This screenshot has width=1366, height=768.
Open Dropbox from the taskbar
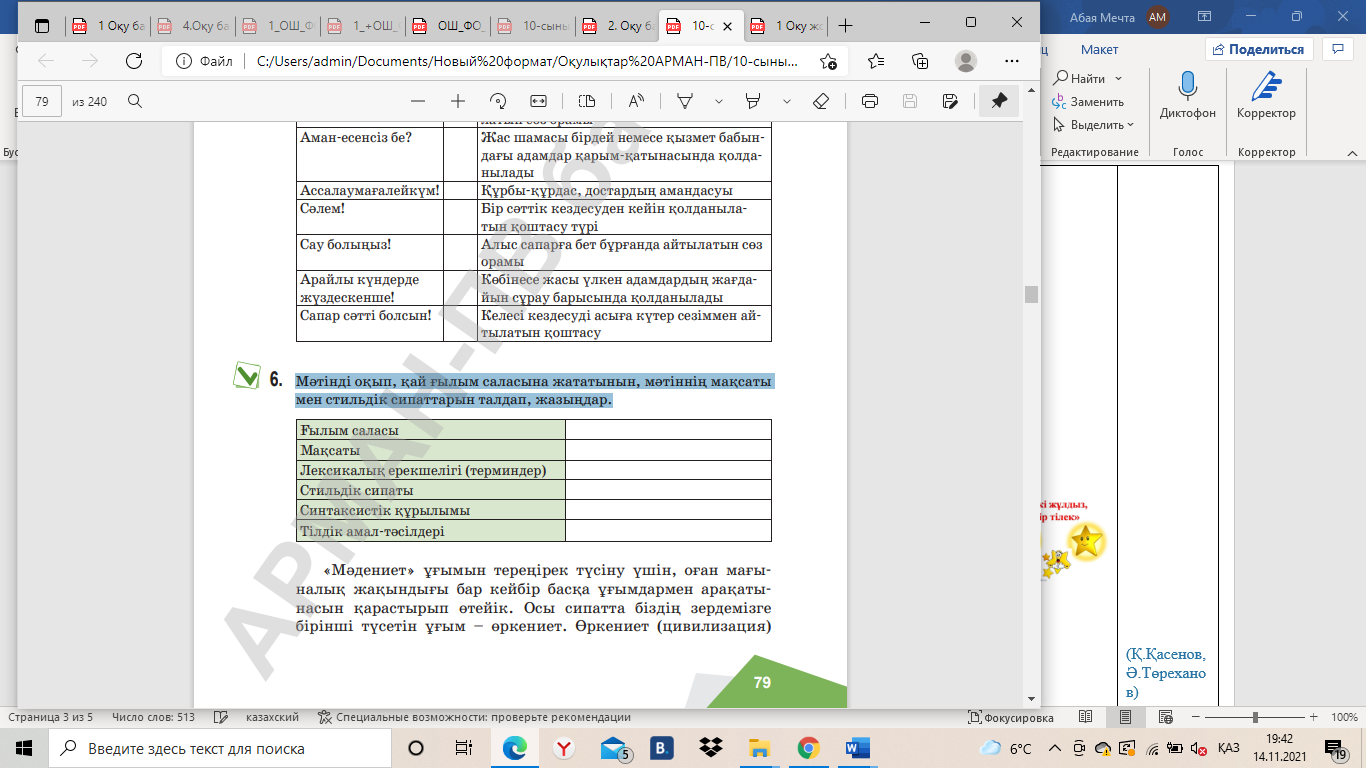[x=711, y=748]
